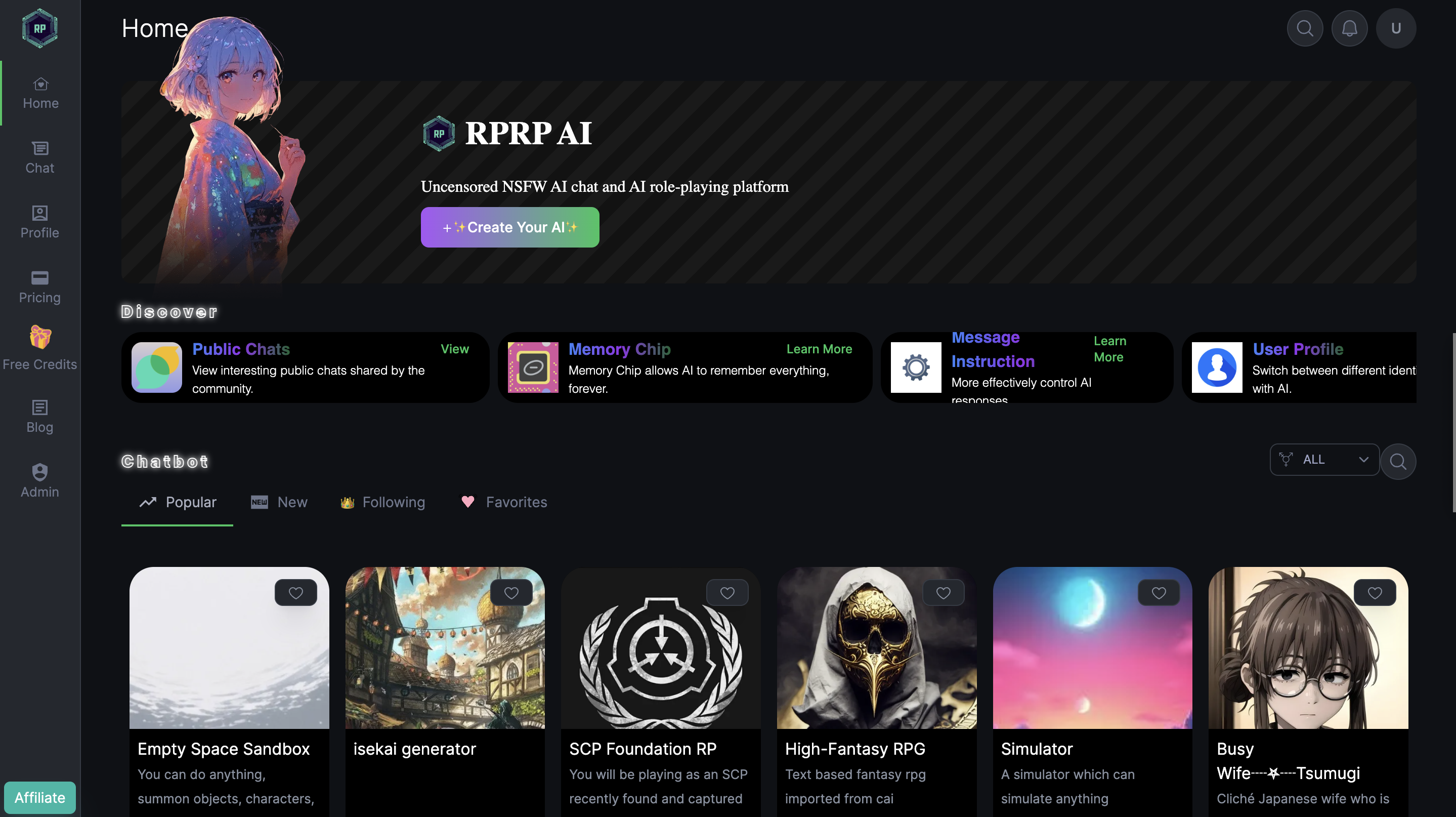Click the 'isekai generator' card title
The width and height of the screenshot is (1456, 817).
(x=414, y=749)
